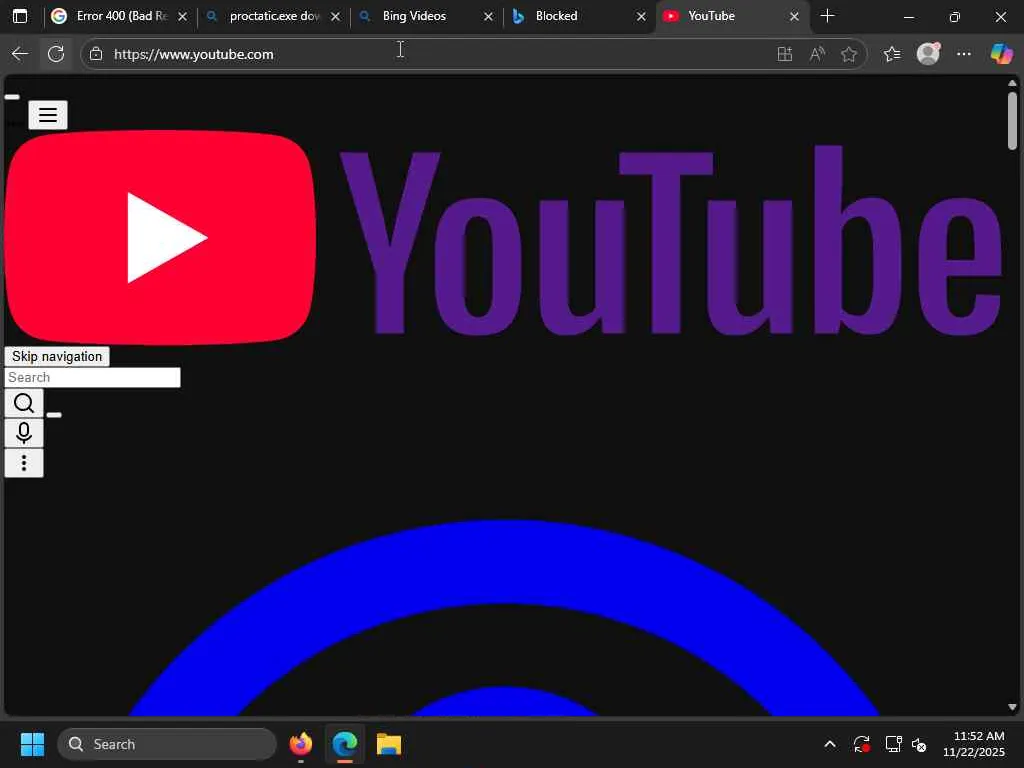Close the proctatic.exe tab
Viewport: 1024px width, 768px height.
coord(336,16)
